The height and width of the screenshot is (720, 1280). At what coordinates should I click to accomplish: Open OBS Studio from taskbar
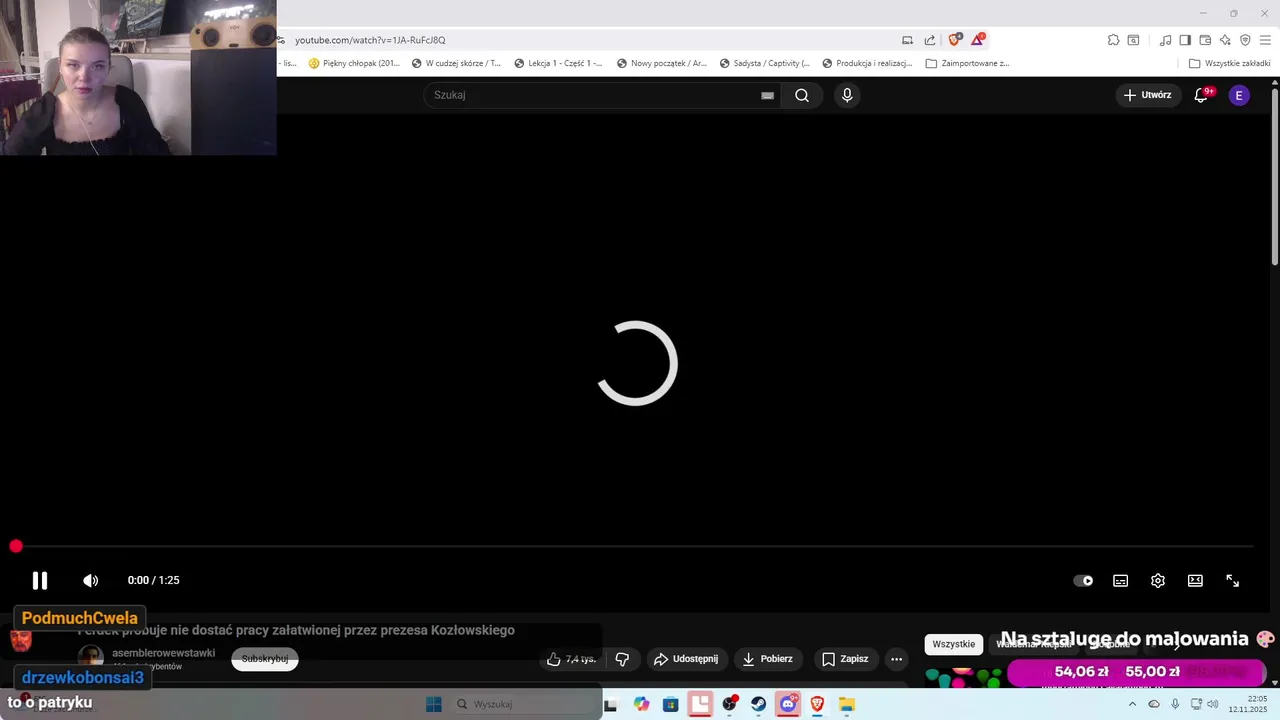click(x=729, y=704)
